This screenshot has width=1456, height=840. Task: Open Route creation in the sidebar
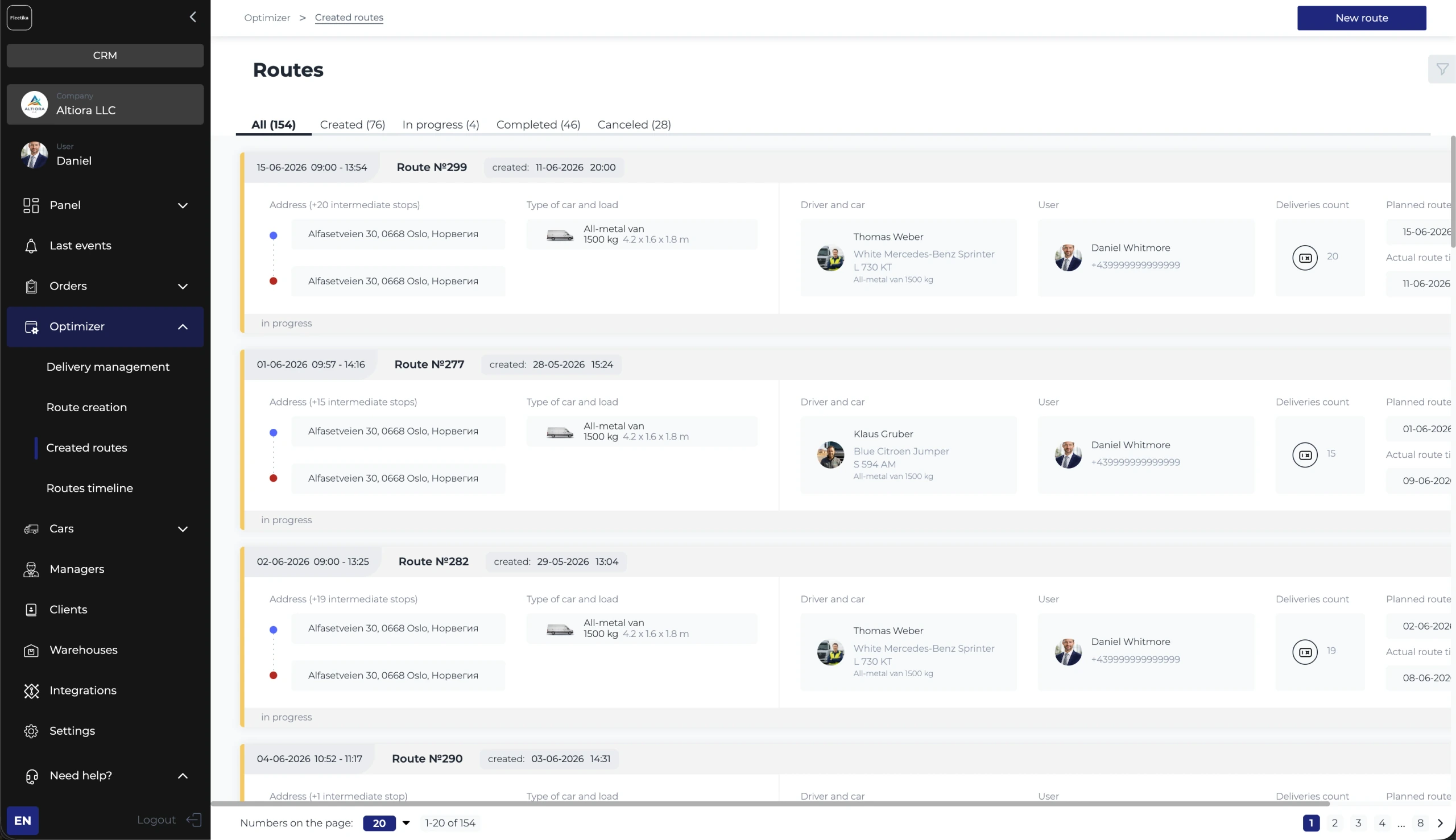point(86,407)
